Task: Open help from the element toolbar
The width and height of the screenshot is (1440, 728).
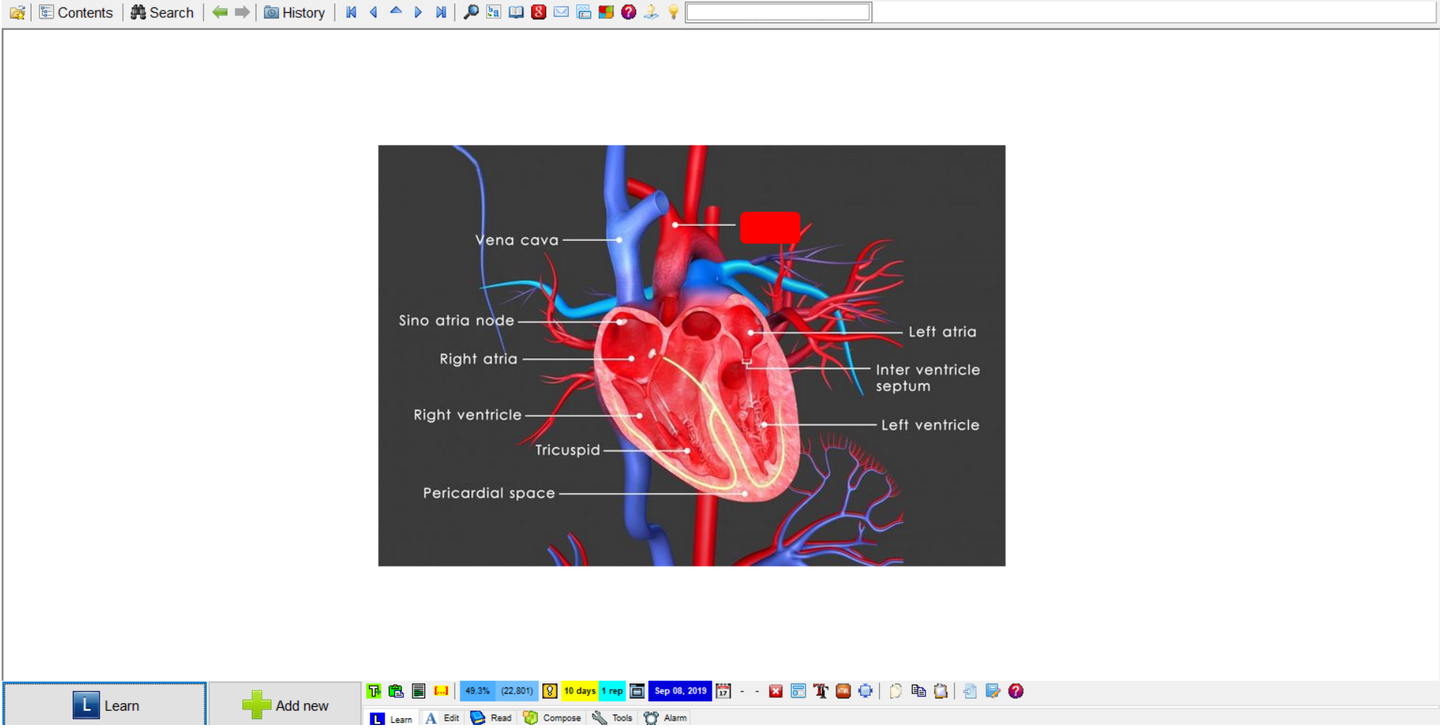Action: [1016, 691]
